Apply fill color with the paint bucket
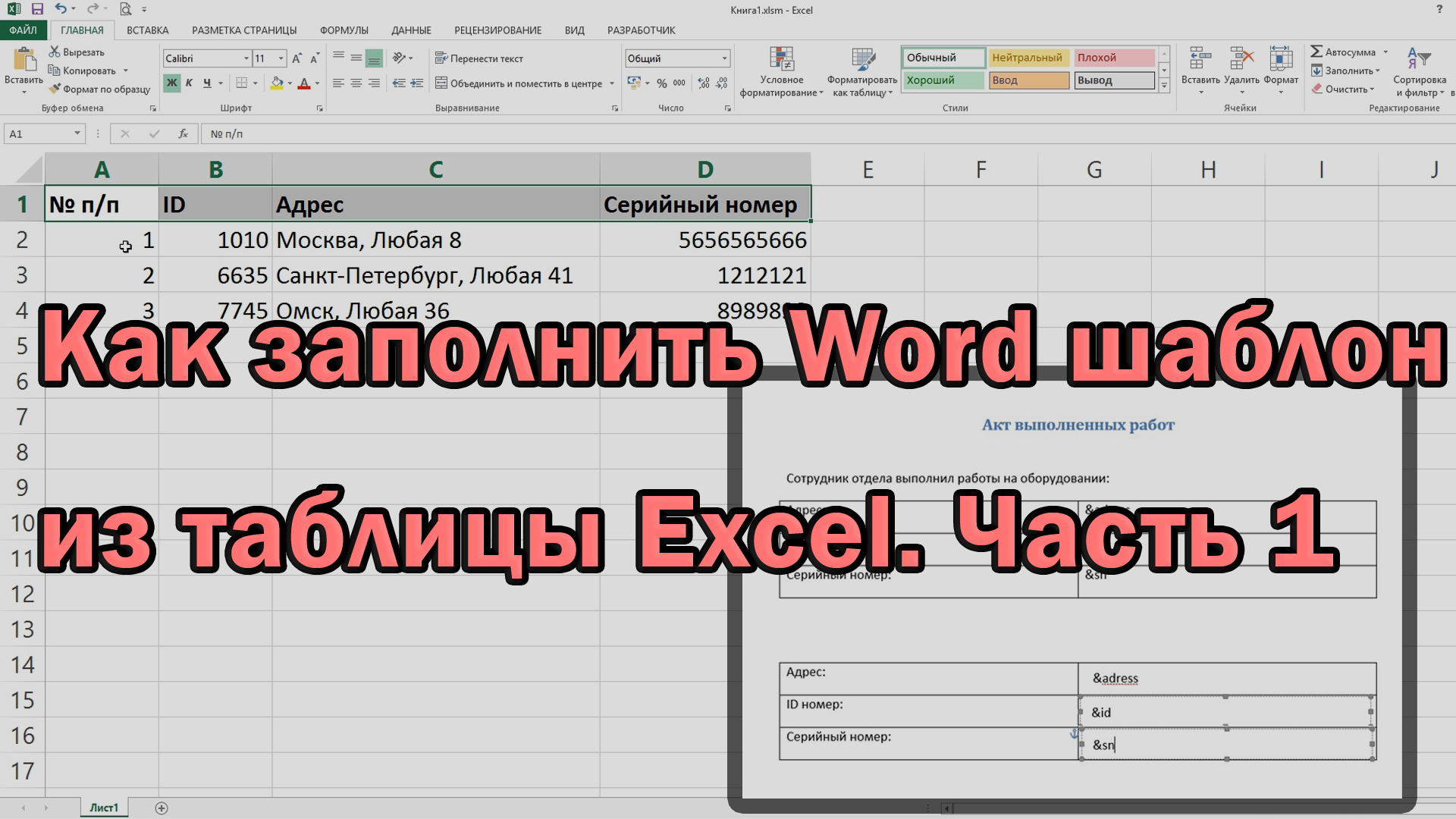Viewport: 1456px width, 819px height. click(x=277, y=83)
